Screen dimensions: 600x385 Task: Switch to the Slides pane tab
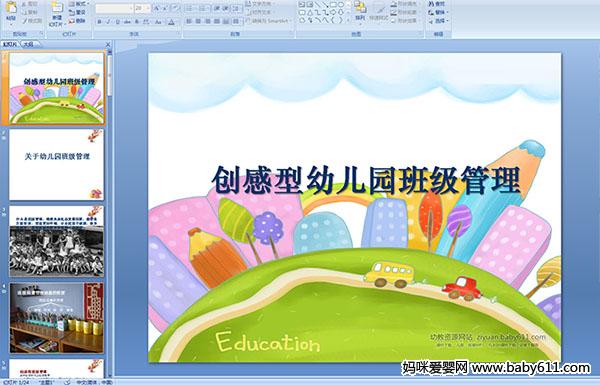click(x=10, y=44)
